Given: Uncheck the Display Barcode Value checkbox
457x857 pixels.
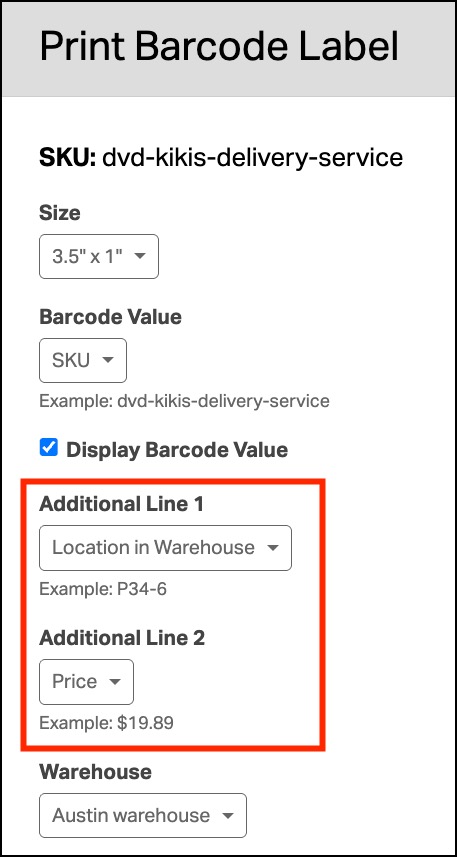Looking at the screenshot, I should tap(49, 448).
